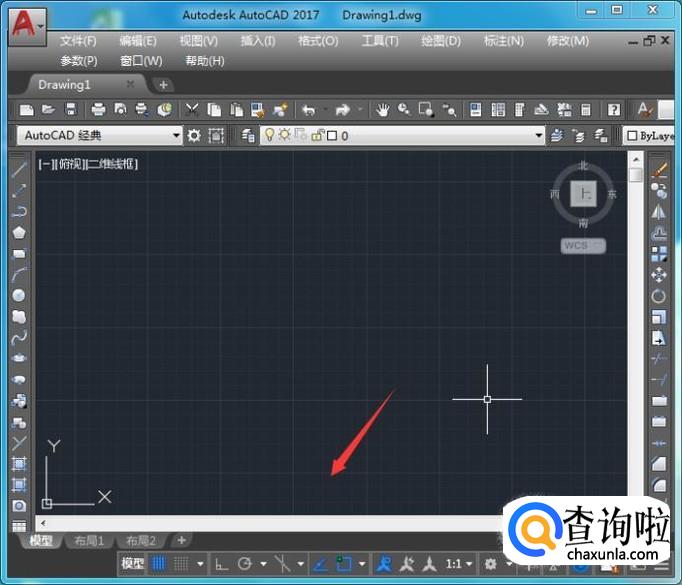
Task: Select the Spline draw tool
Action: 19,337
